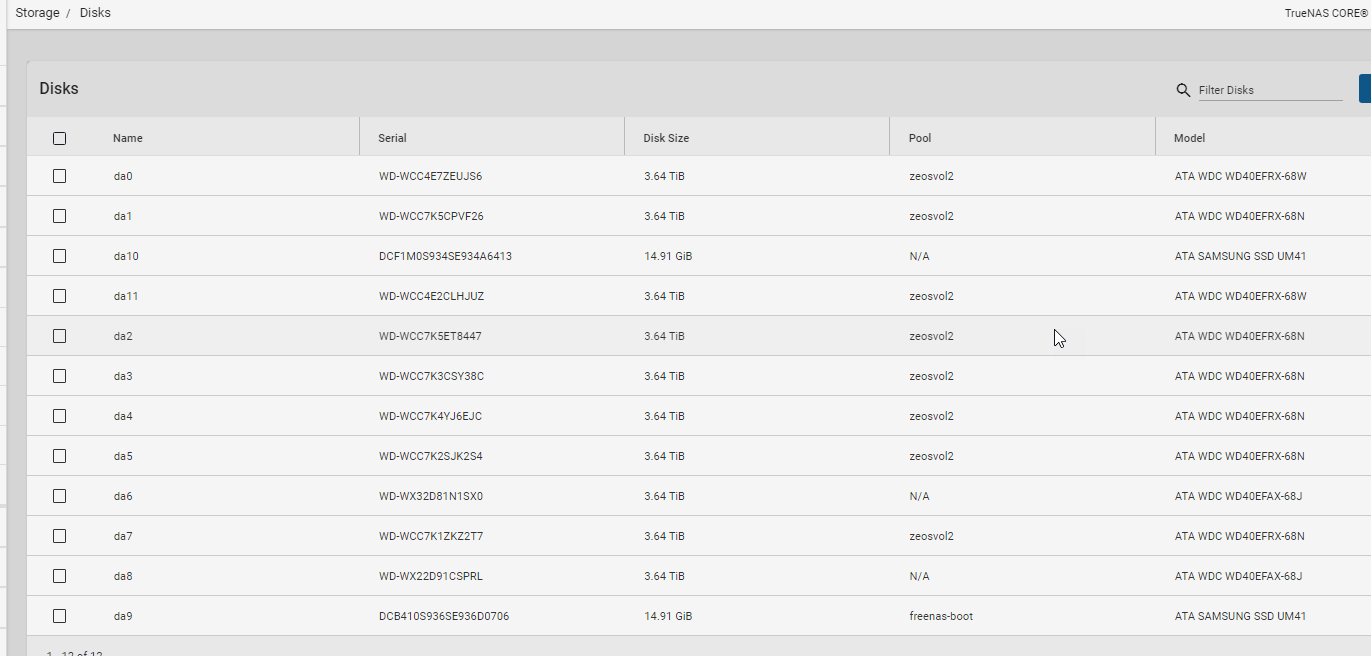Click the Disks breadcrumb item
The image size is (1371, 656).
coord(95,13)
